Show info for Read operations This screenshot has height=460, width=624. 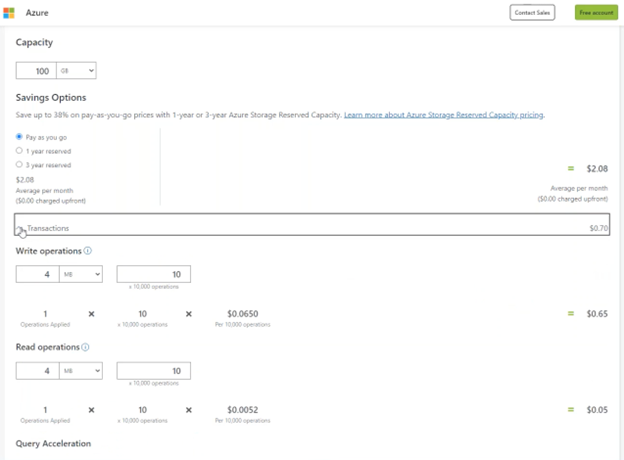pos(85,347)
